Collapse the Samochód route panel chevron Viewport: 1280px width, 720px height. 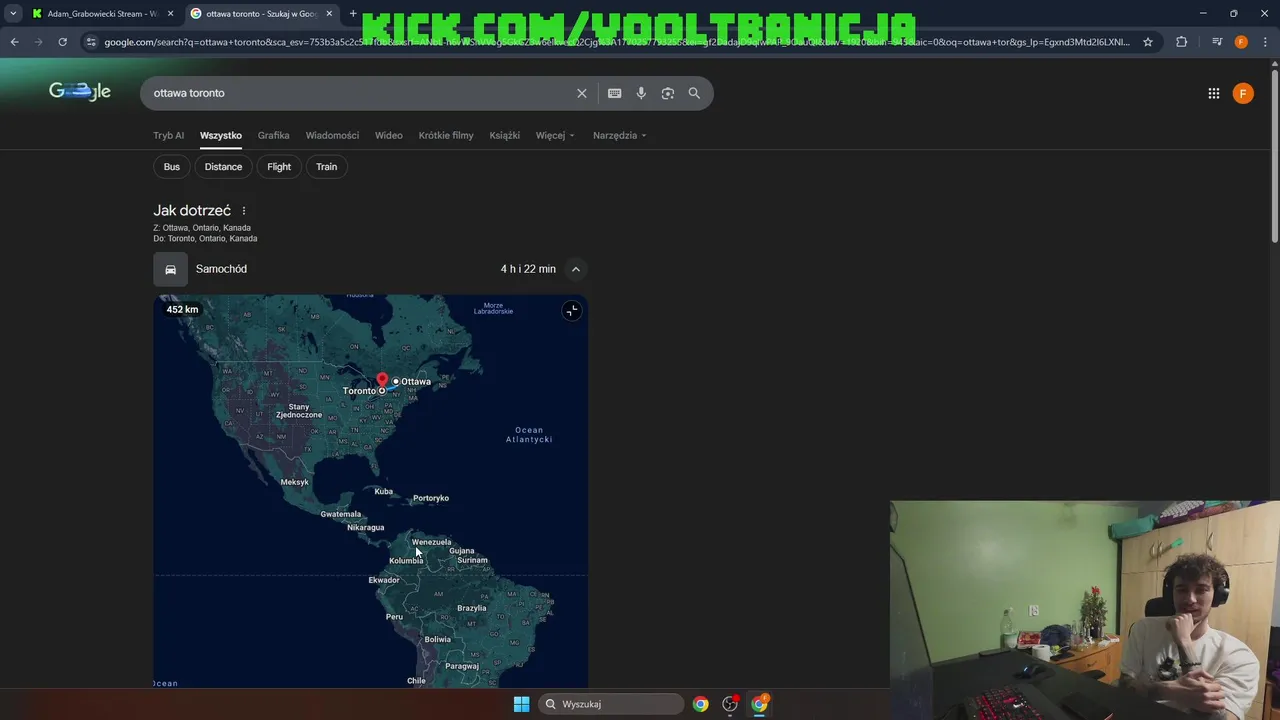575,269
